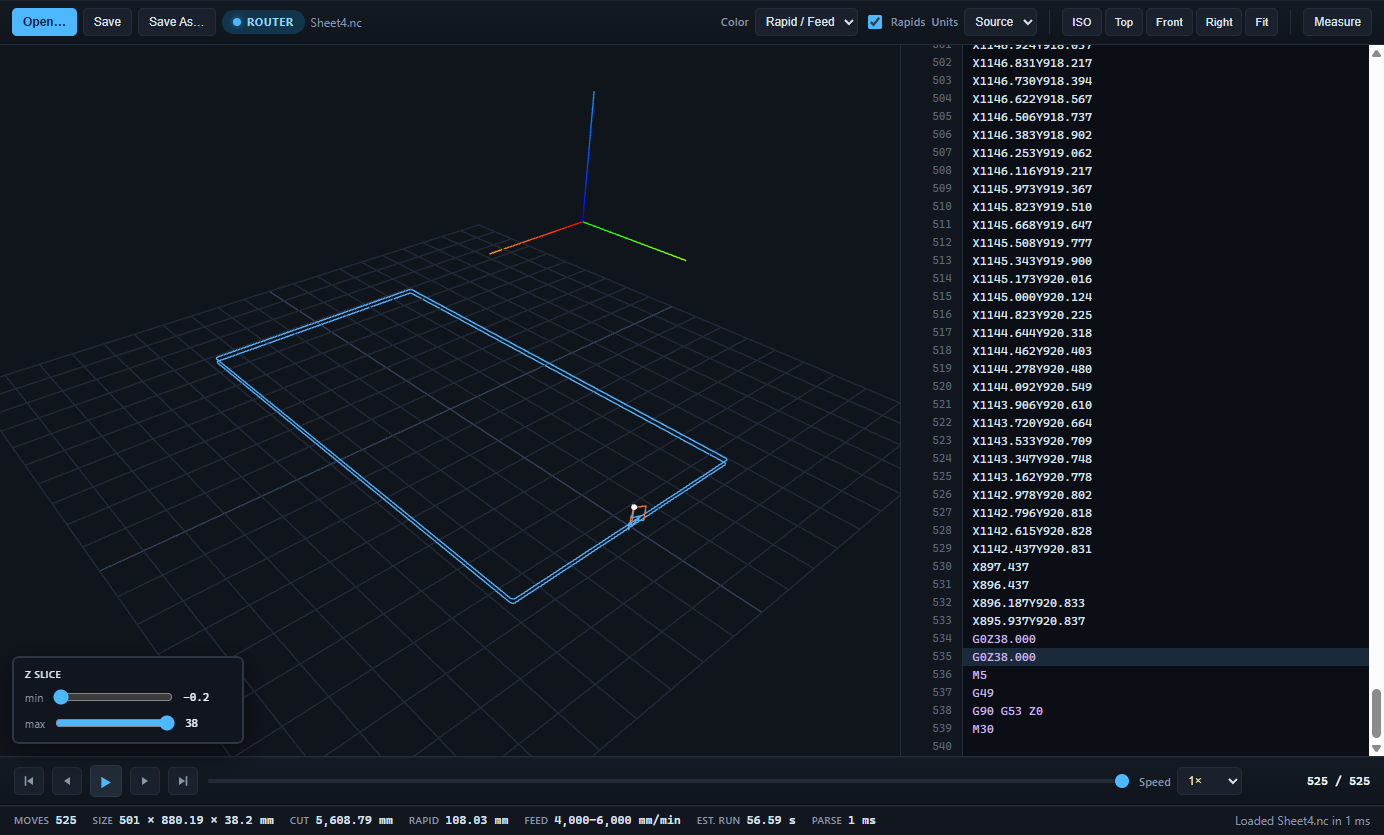Fit toolpath to view
The width and height of the screenshot is (1384, 835).
pos(1262,22)
